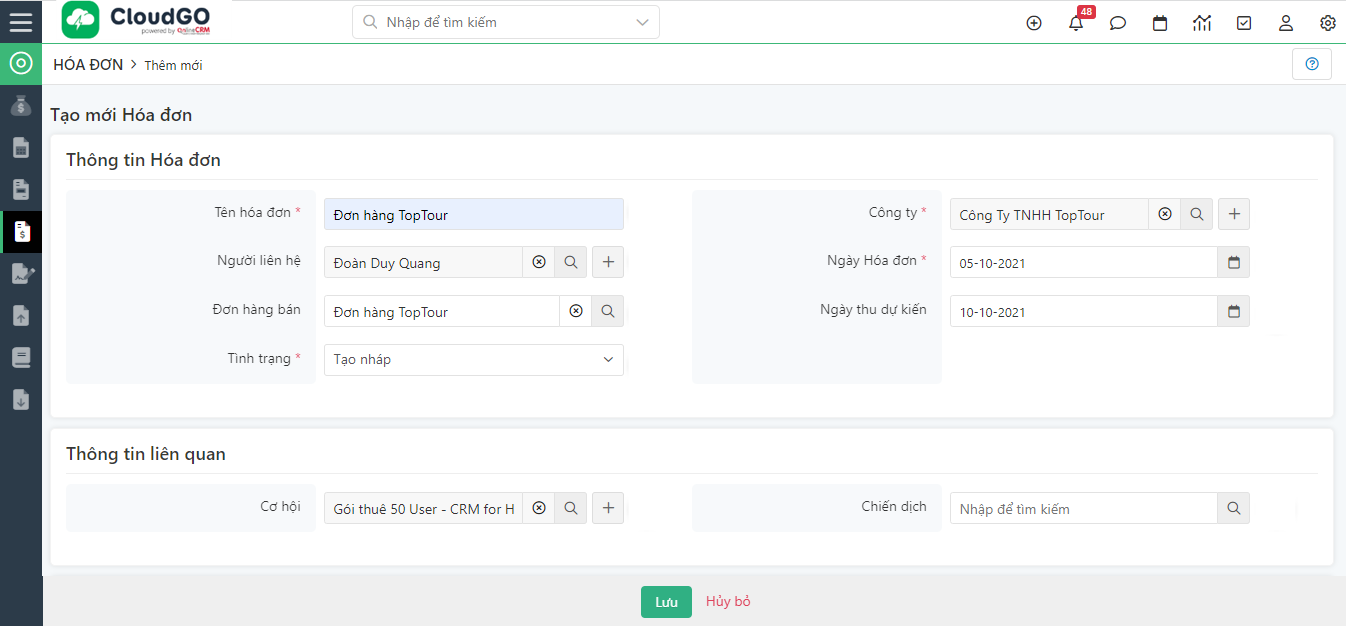Open date picker for Ngày thu dự kiến
The width and height of the screenshot is (1346, 626).
pyautogui.click(x=1233, y=311)
